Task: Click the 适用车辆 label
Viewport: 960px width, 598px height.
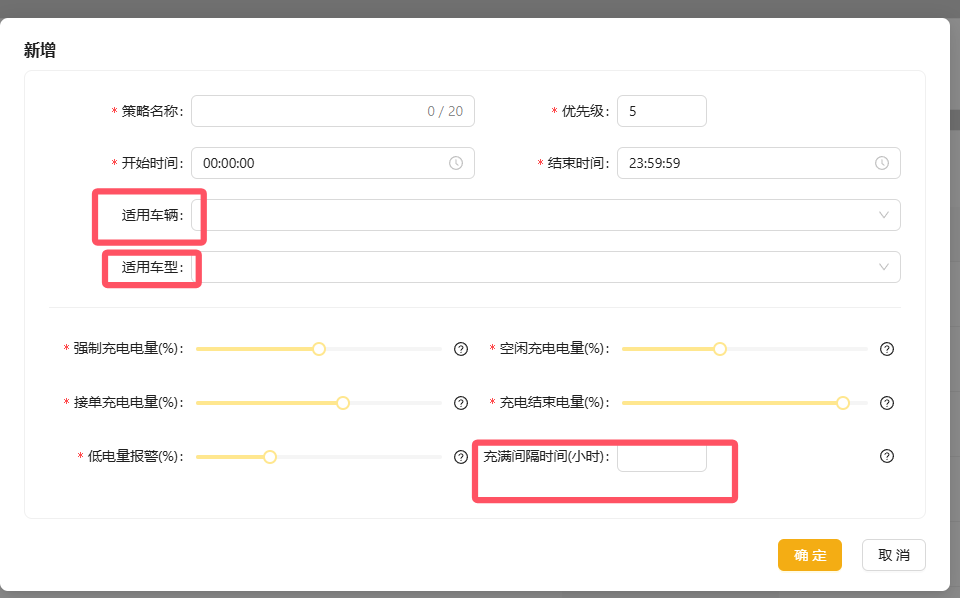Action: tap(151, 215)
